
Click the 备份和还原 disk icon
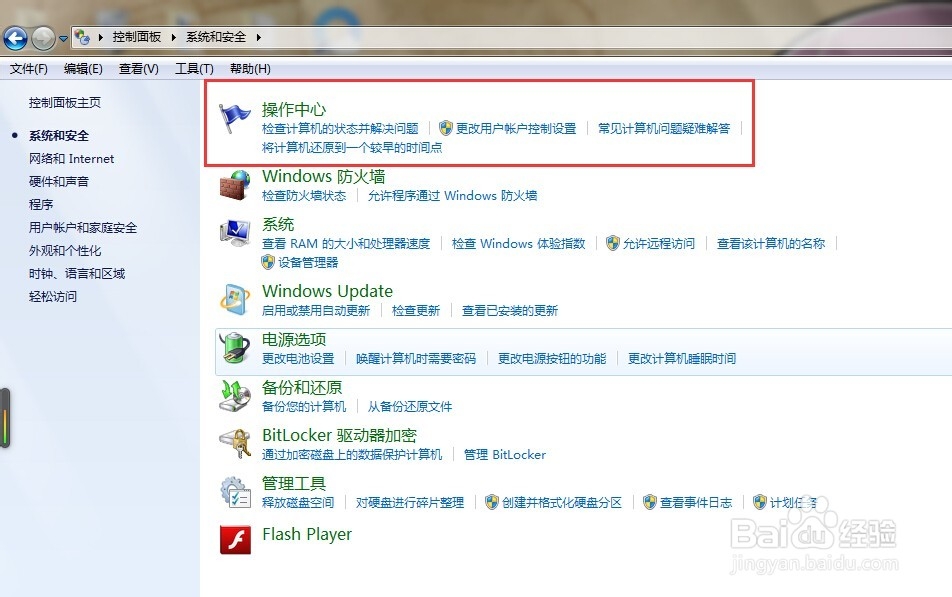(234, 396)
